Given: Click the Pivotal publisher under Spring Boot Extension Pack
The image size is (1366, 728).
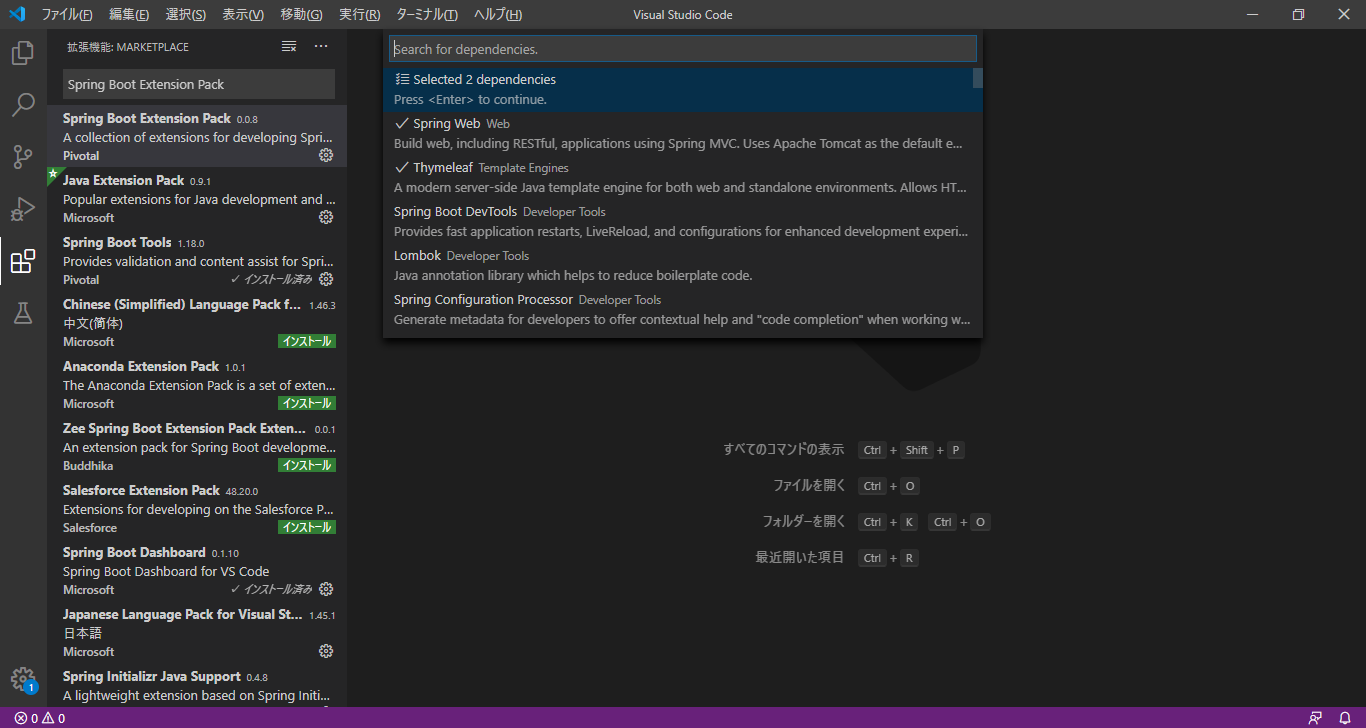Looking at the screenshot, I should pyautogui.click(x=81, y=156).
